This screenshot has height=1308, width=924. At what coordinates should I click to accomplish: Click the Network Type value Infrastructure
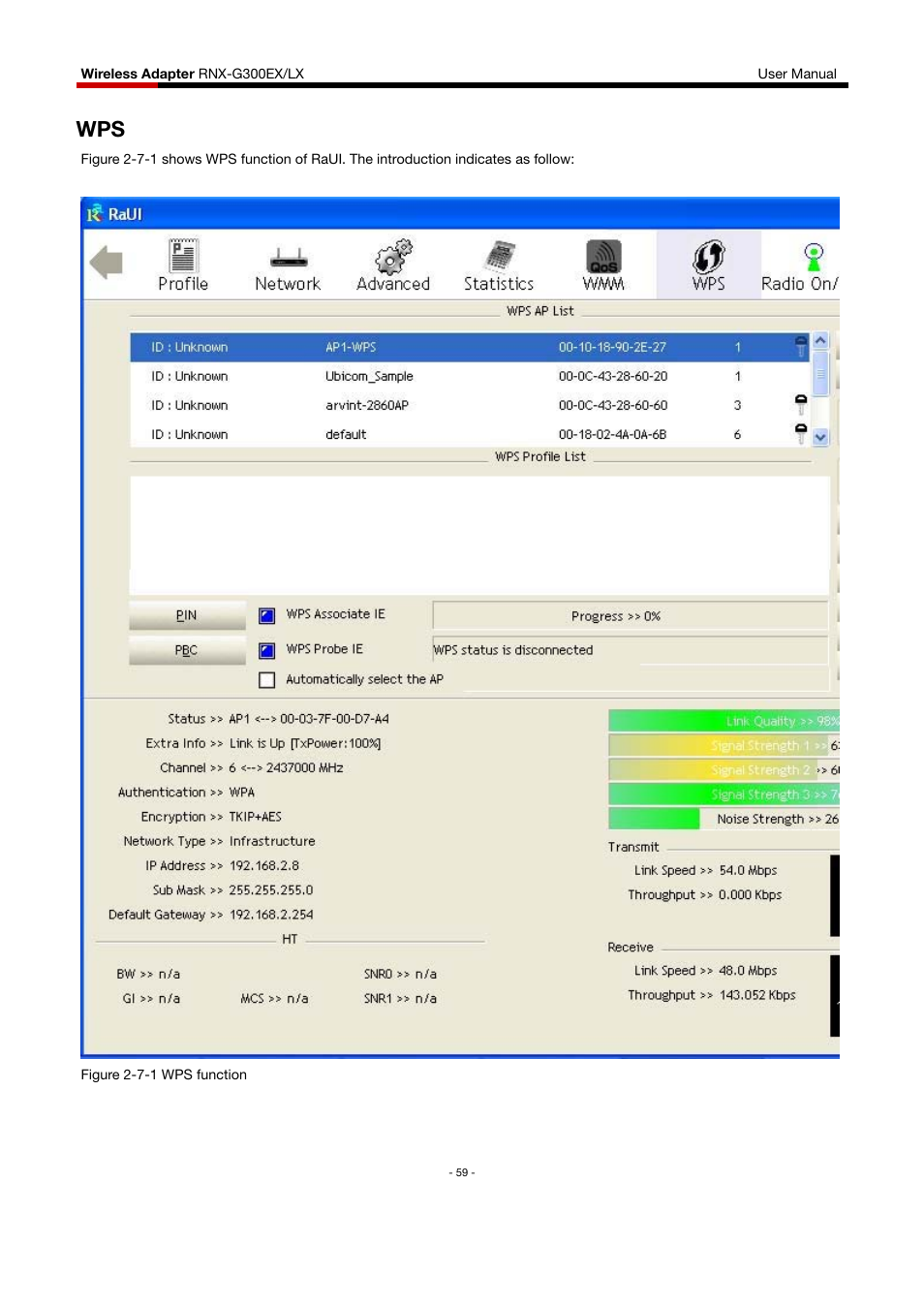[272, 841]
